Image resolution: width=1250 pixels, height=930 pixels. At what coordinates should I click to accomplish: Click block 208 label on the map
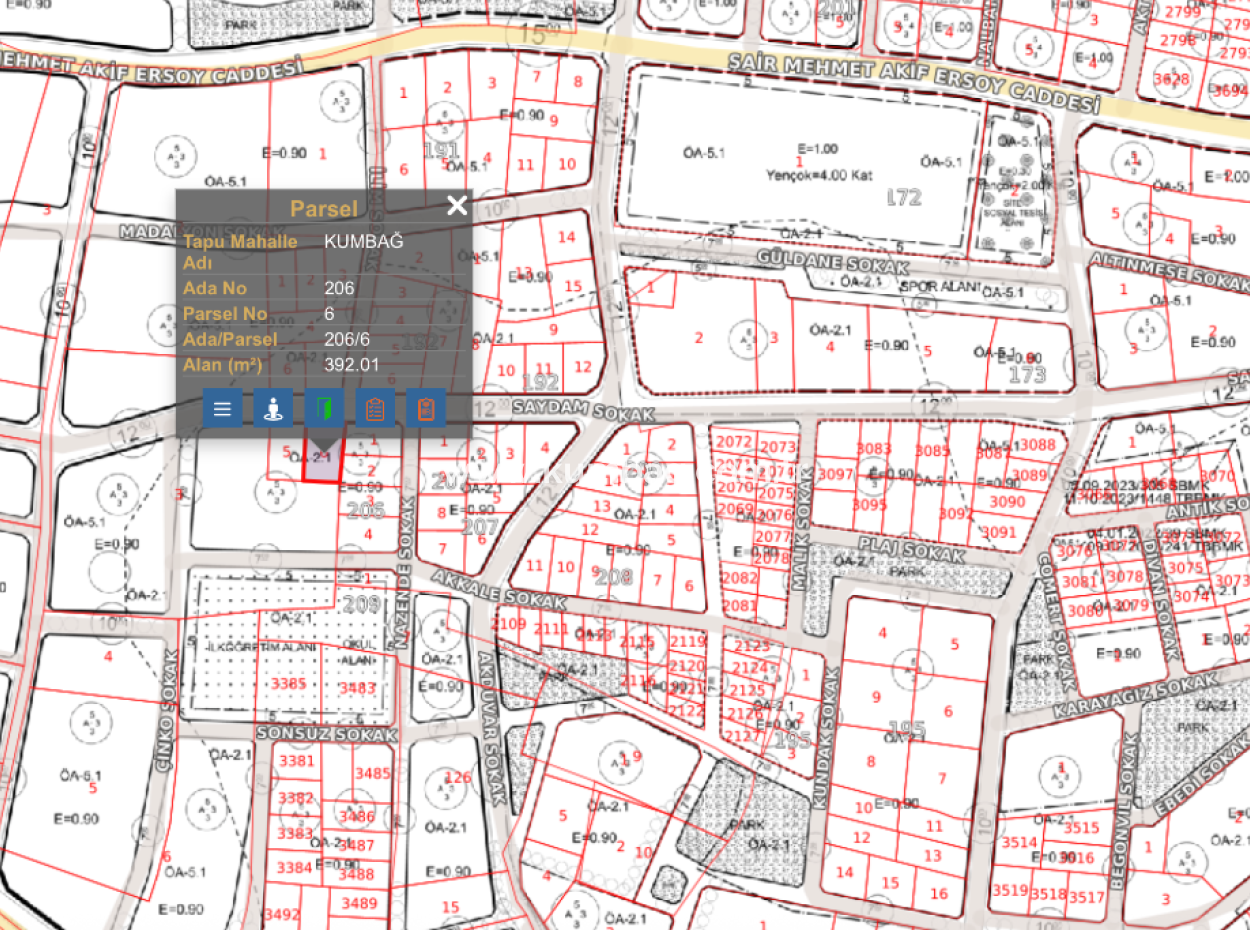click(x=612, y=576)
